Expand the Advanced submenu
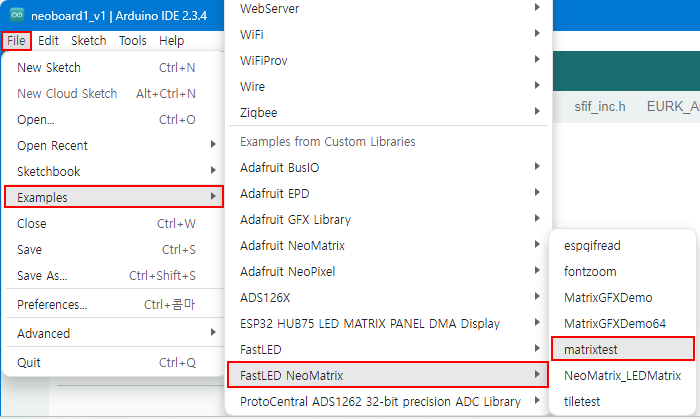The image size is (700, 419). [x=113, y=333]
